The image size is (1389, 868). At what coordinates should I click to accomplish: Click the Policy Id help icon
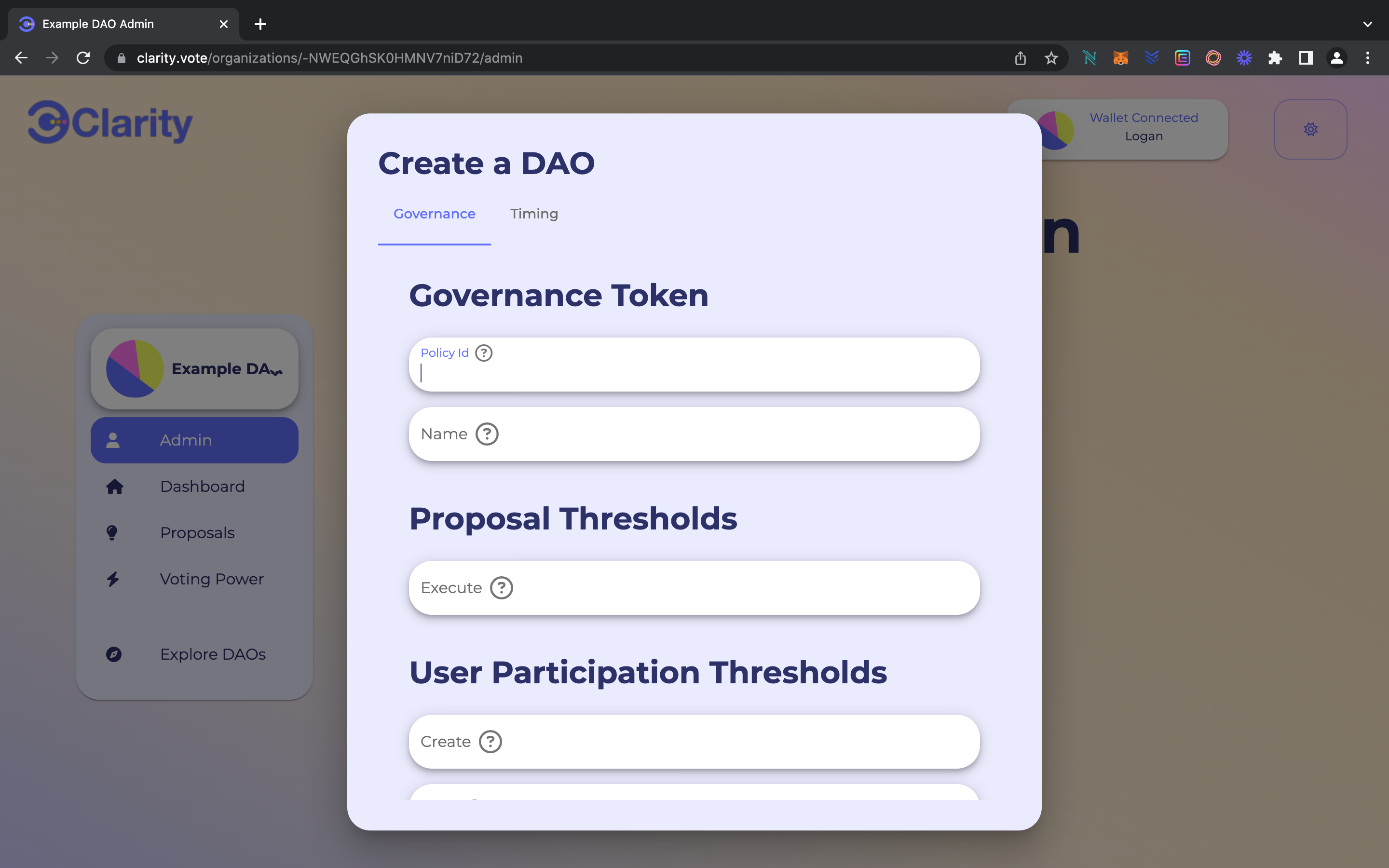click(484, 353)
